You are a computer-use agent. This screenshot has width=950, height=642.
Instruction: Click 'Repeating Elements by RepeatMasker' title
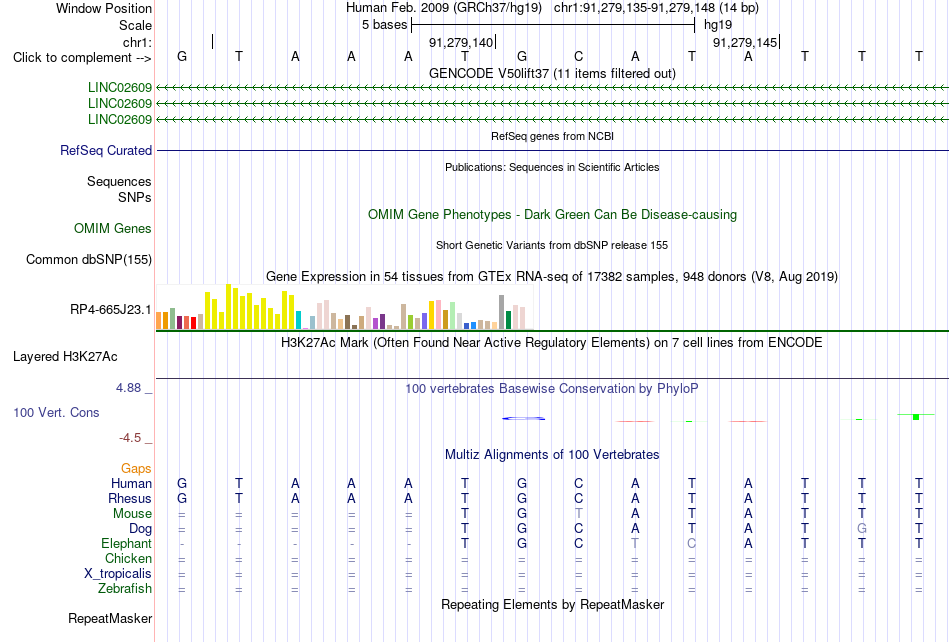pos(552,604)
